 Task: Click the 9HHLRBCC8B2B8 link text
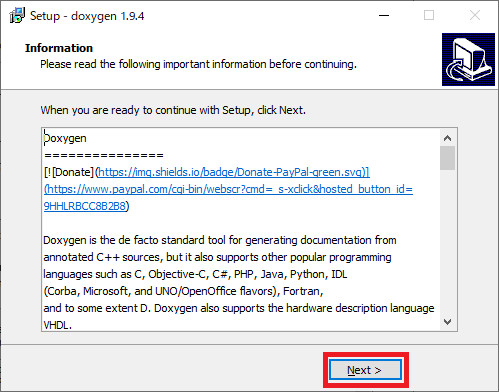85,206
